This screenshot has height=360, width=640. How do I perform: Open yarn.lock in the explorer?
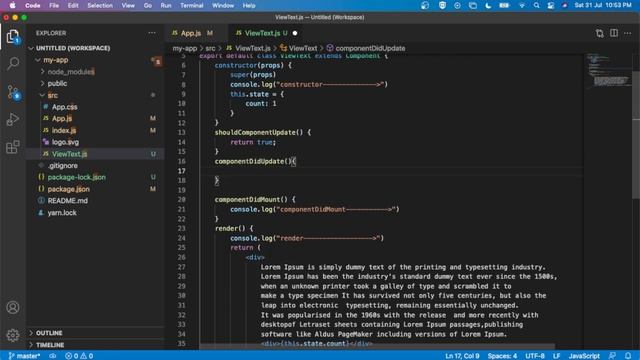[62, 213]
